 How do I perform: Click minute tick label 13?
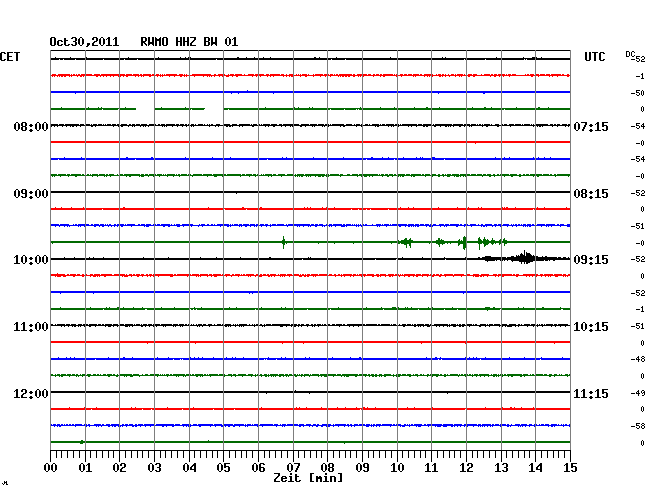[x=501, y=467]
